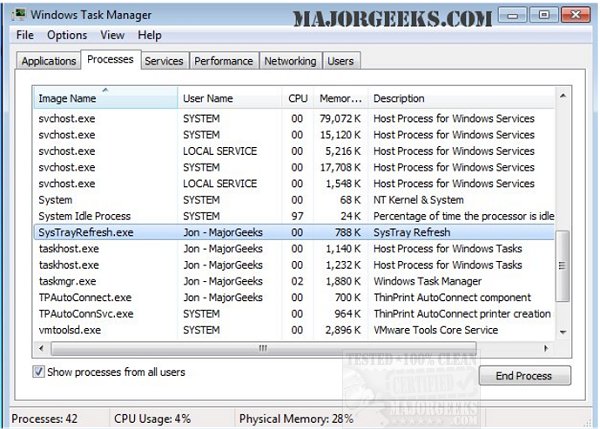Click the CPU value 97 cell
The image size is (600, 429).
click(297, 216)
